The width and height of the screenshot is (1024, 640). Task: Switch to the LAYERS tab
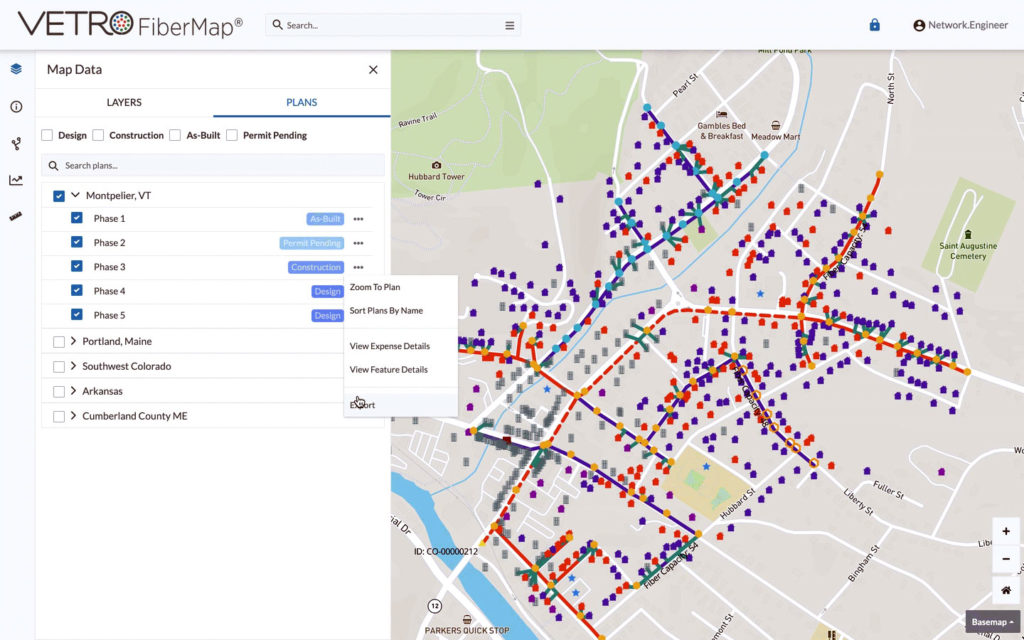click(124, 103)
